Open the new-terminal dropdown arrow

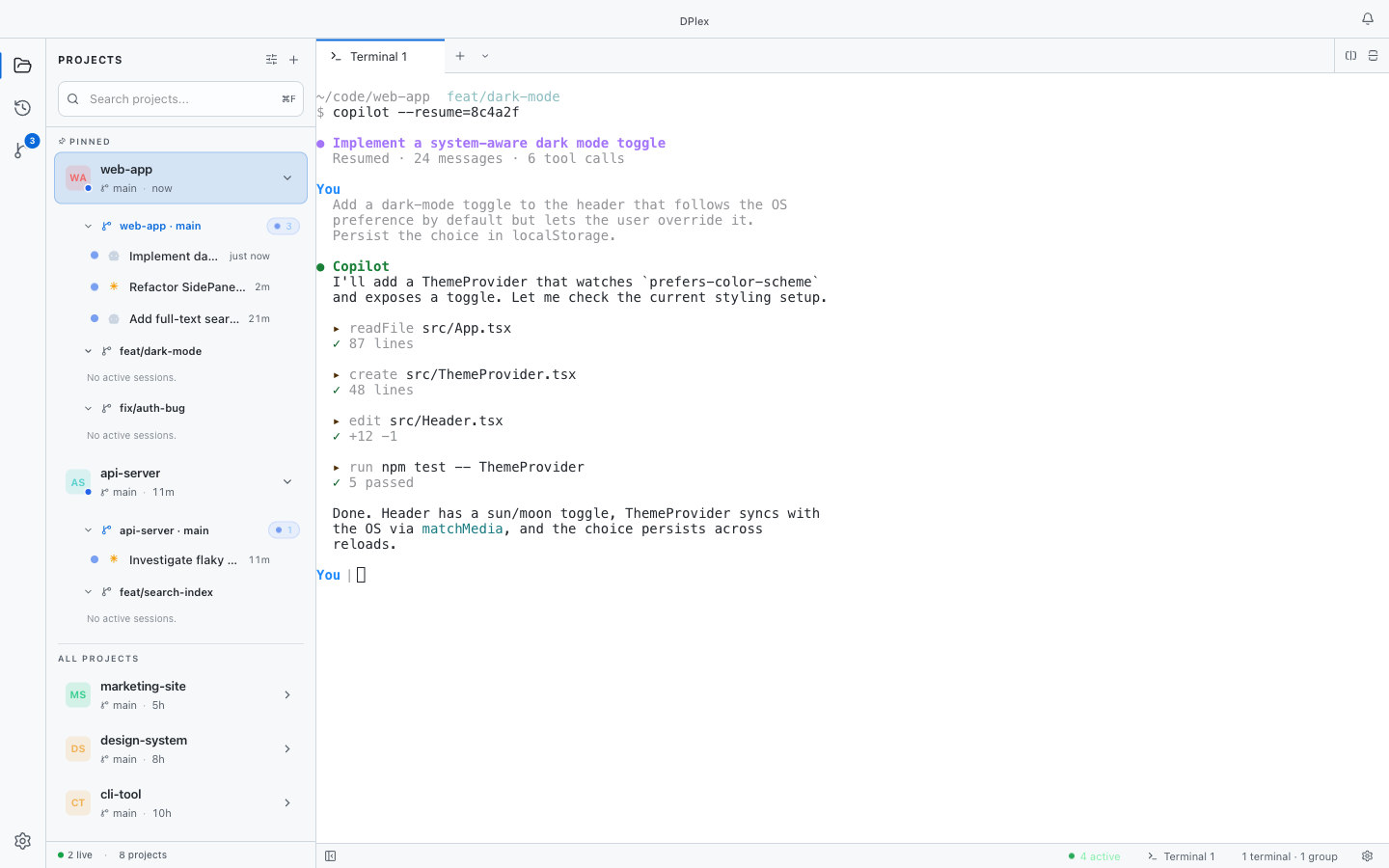485,56
